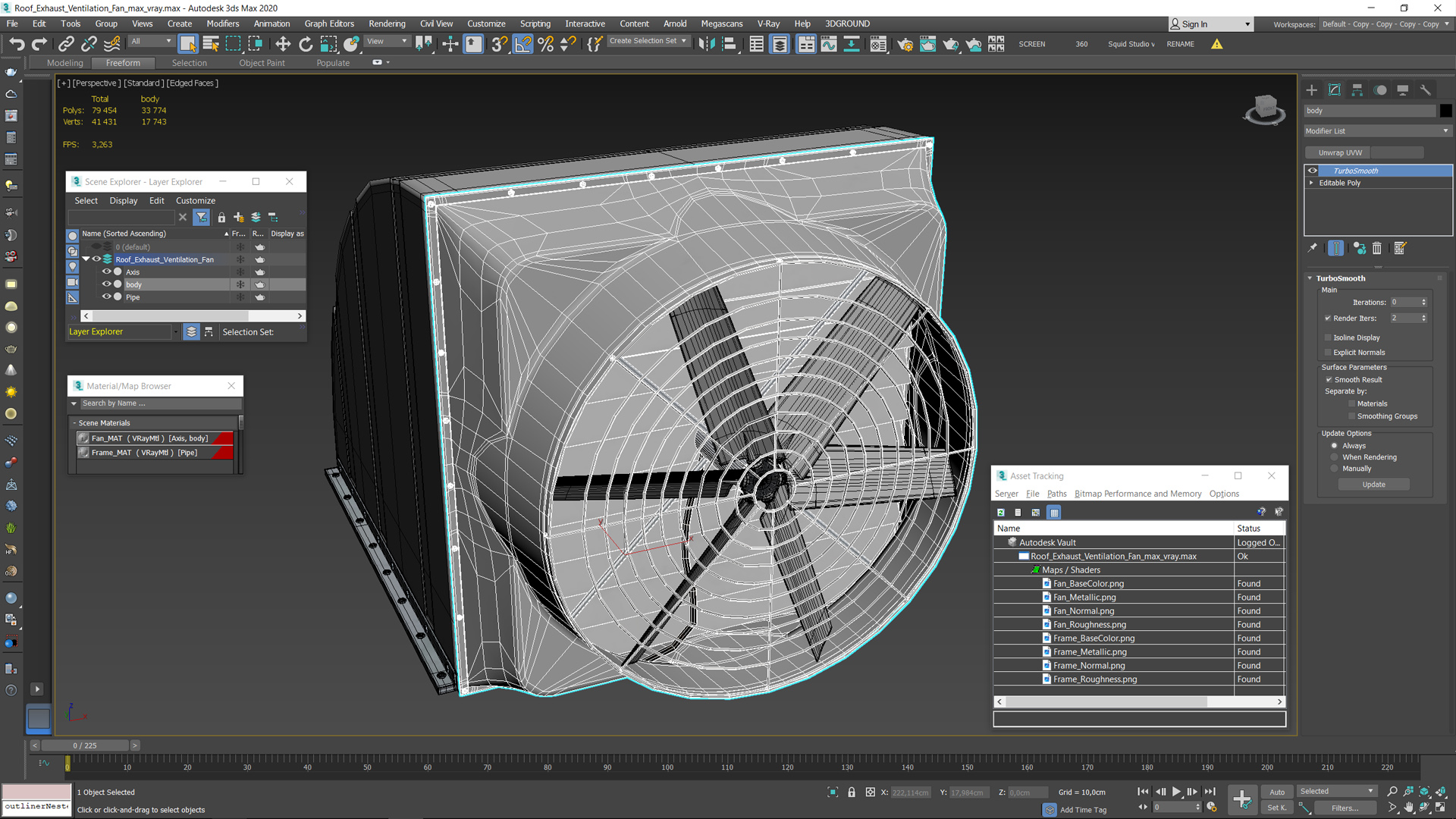Collapse the Roof_Exhaust_Ventilation_Fan layer tree
The width and height of the screenshot is (1456, 819).
pyautogui.click(x=86, y=259)
